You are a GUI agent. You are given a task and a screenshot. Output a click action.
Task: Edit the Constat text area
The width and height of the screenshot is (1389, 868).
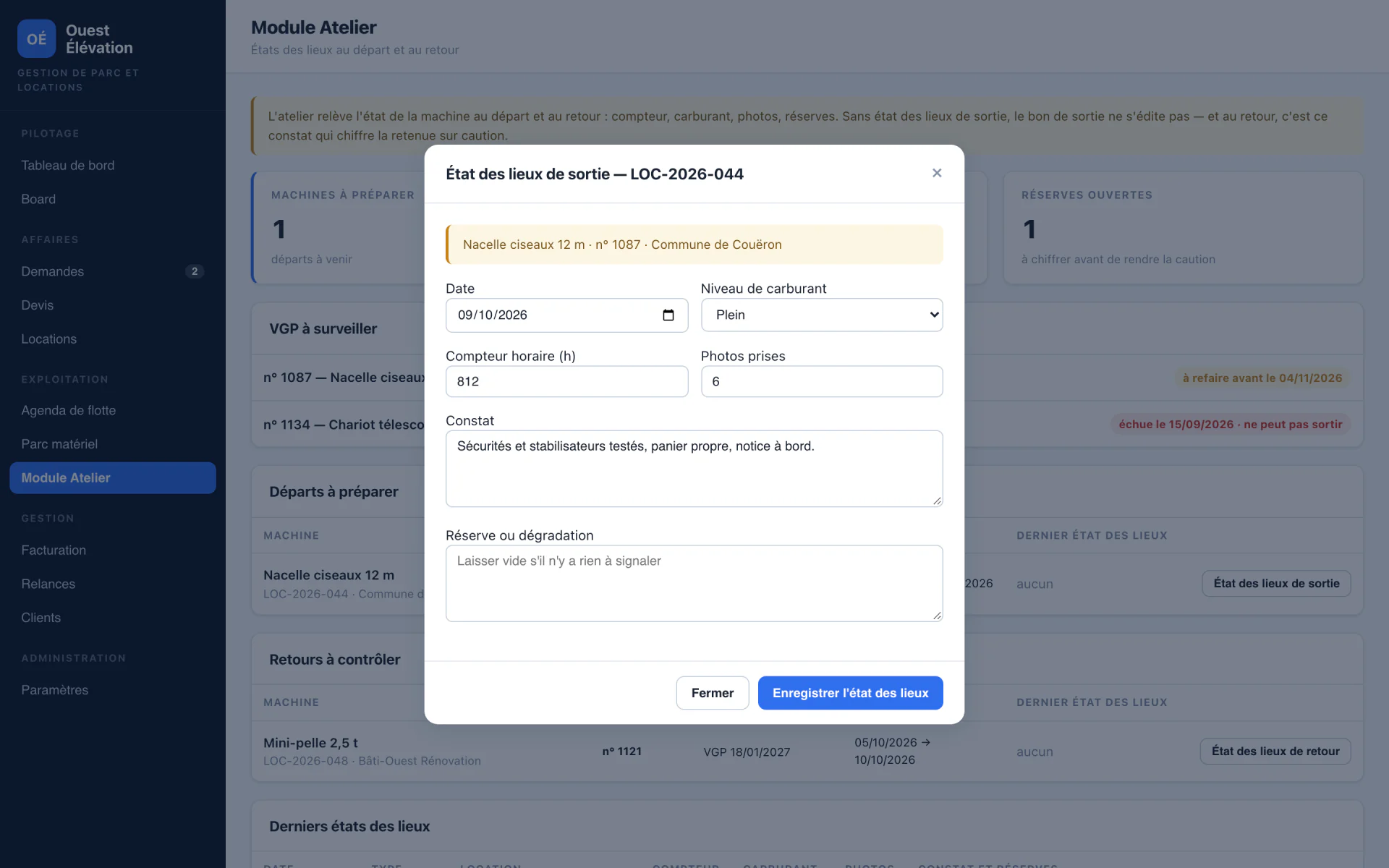click(694, 469)
